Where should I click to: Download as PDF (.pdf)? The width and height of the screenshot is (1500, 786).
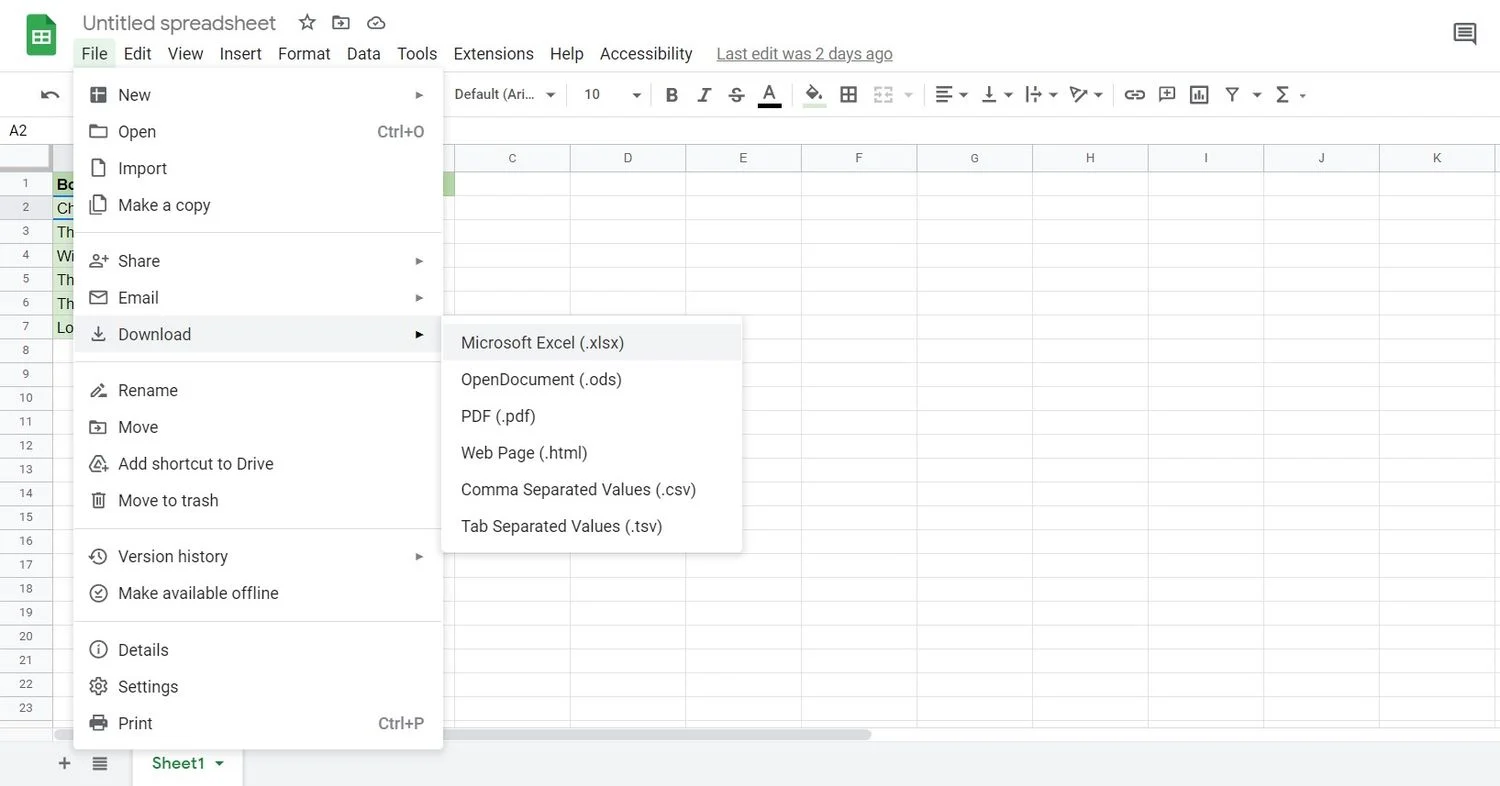(592, 416)
